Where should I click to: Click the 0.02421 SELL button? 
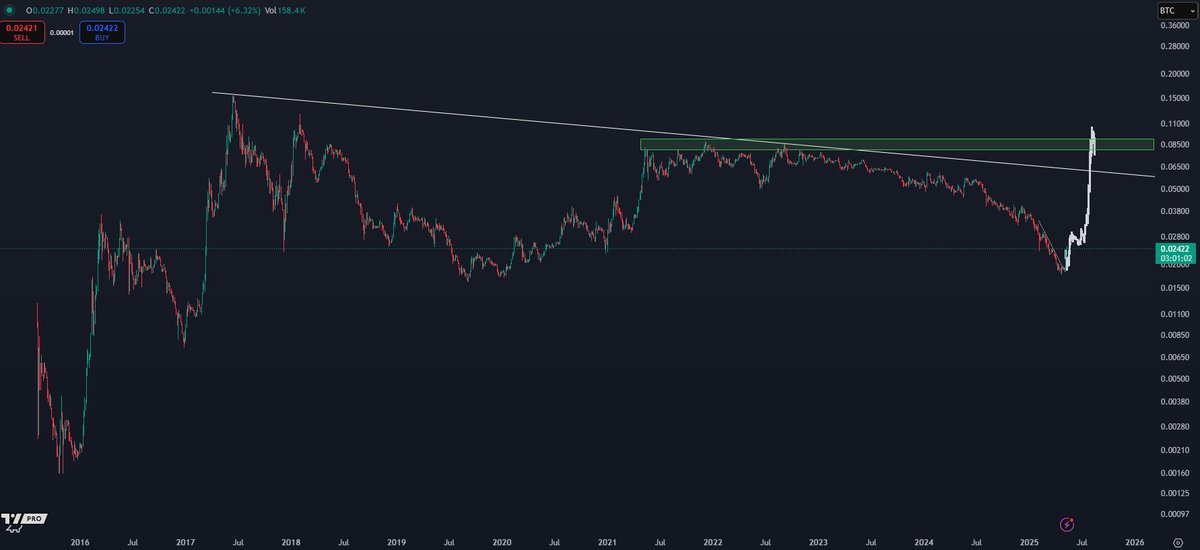coord(22,31)
